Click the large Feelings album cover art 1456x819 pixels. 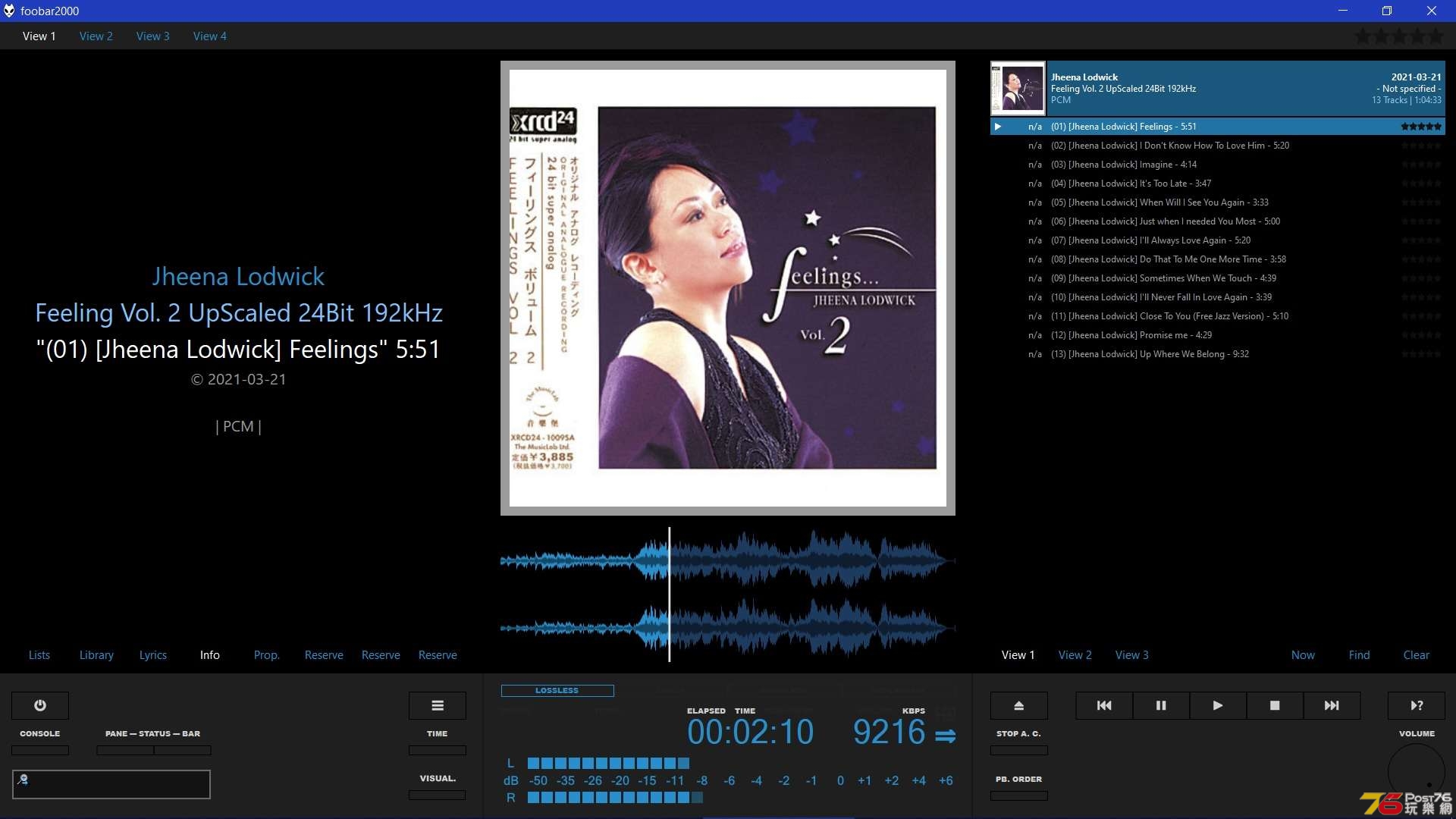point(728,288)
